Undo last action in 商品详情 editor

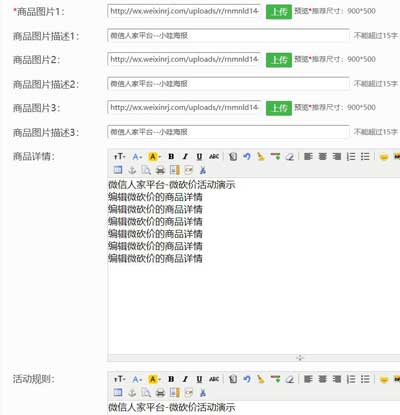pyautogui.click(x=247, y=156)
